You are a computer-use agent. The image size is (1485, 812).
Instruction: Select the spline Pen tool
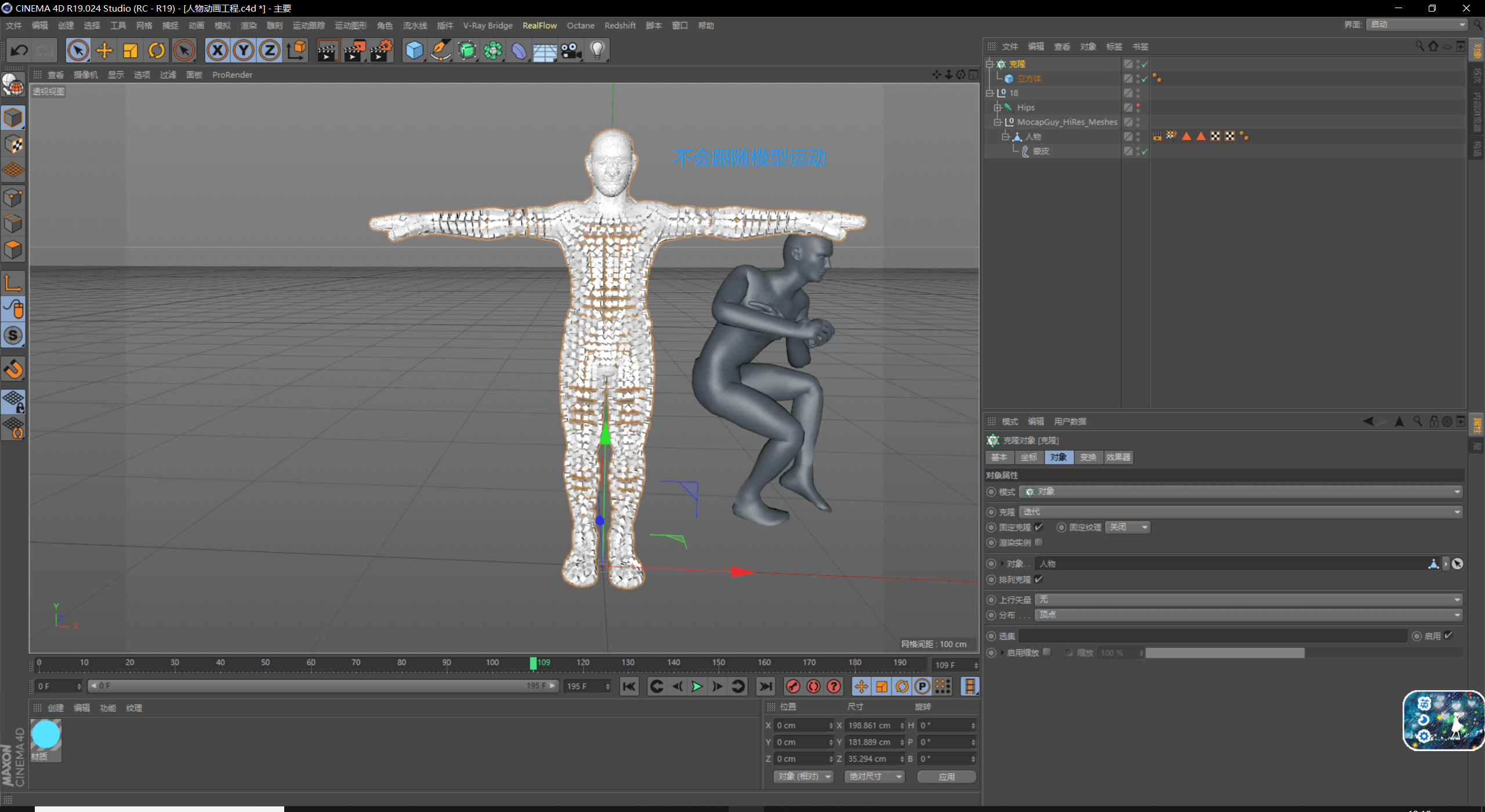pyautogui.click(x=441, y=50)
